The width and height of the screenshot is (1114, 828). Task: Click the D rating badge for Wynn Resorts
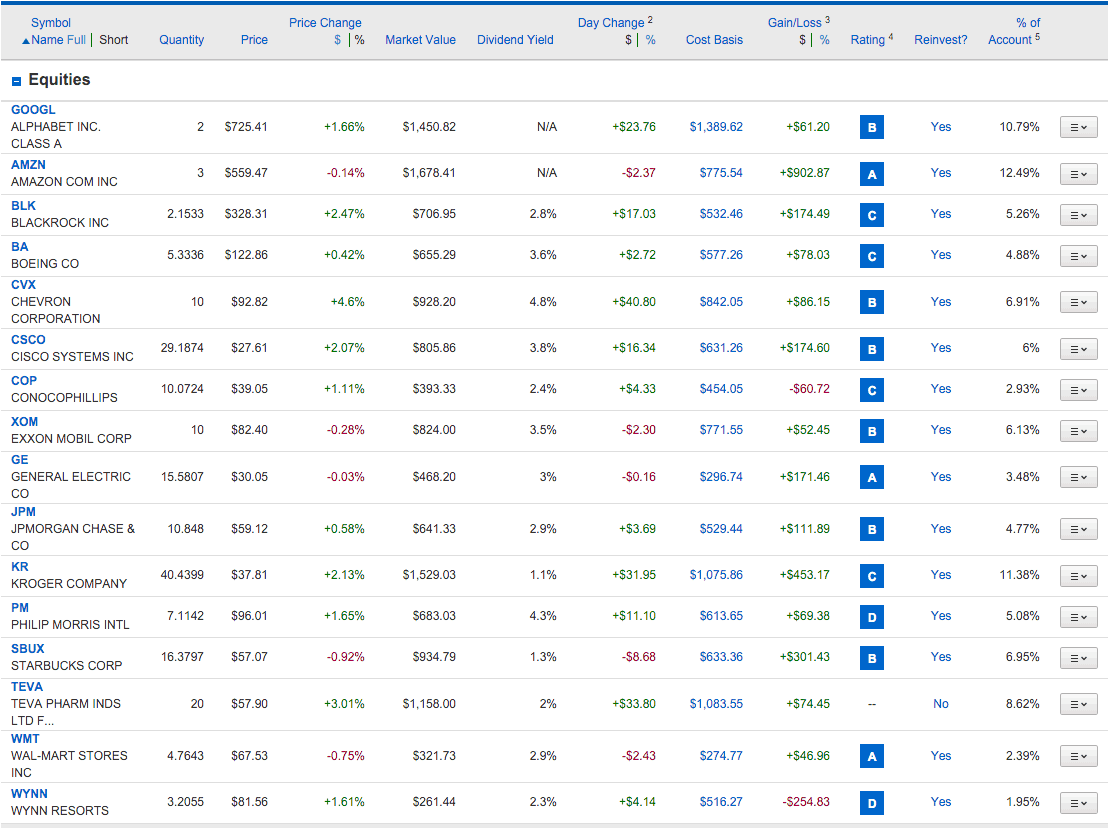[x=872, y=803]
